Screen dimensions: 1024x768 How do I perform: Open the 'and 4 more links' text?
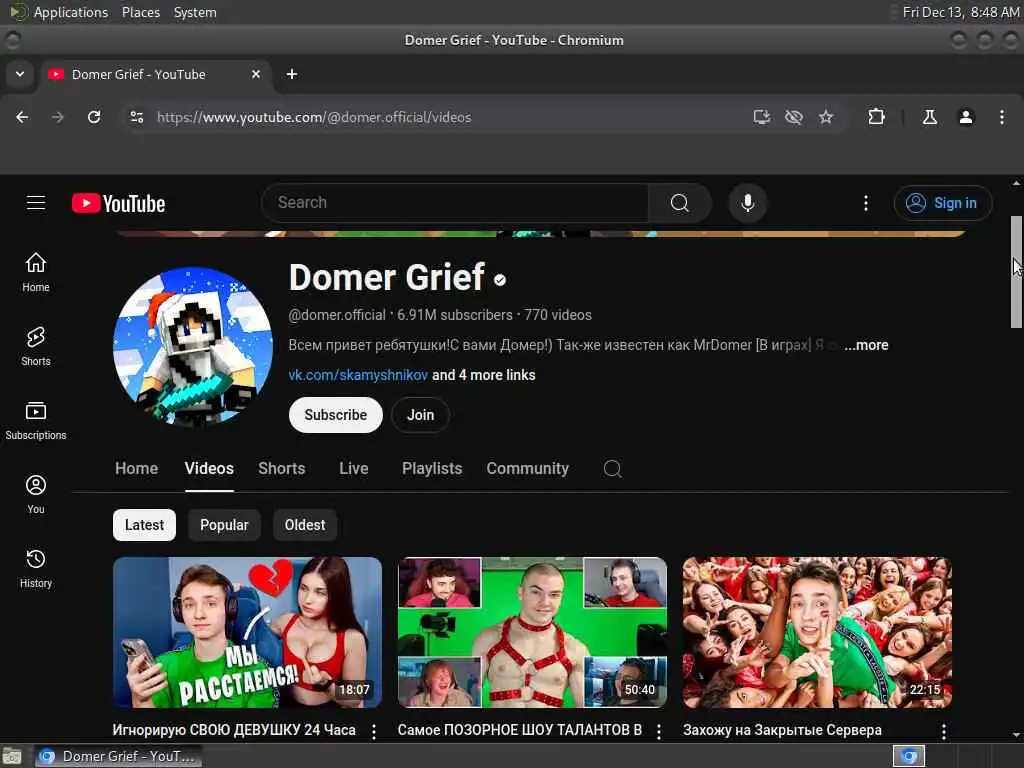pos(484,375)
